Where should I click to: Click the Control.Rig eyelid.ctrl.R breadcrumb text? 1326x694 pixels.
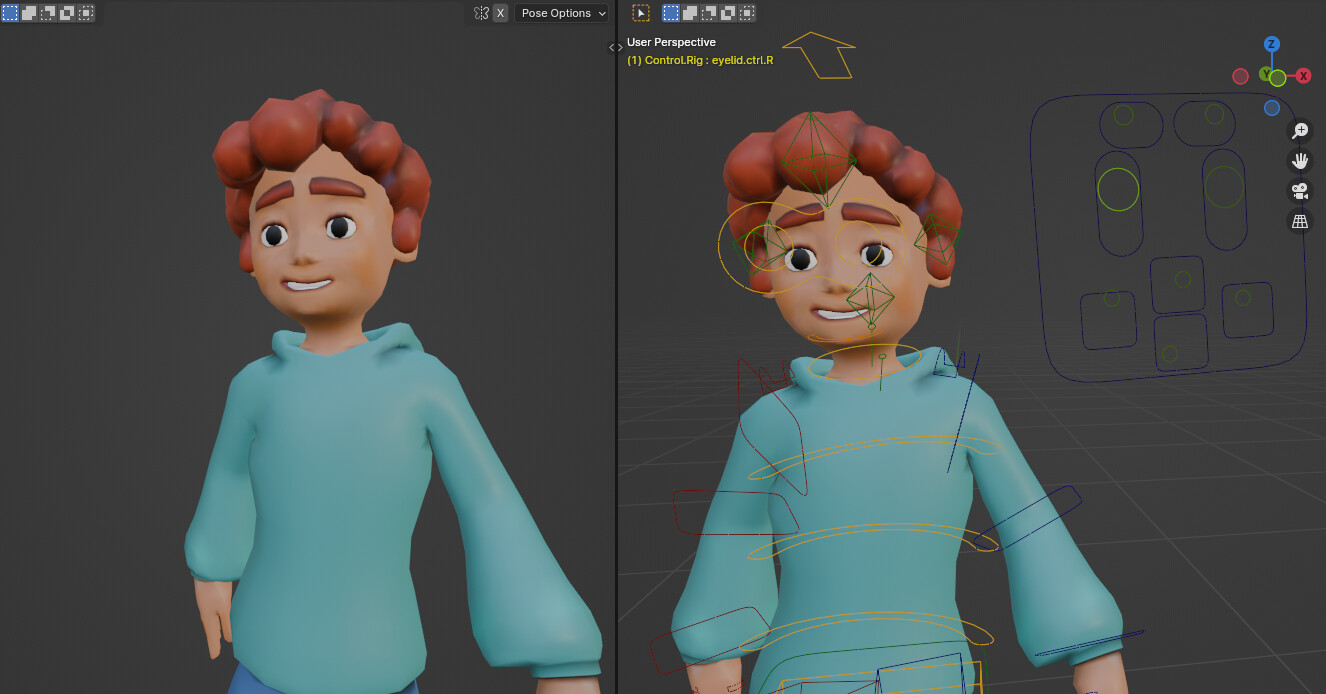(x=699, y=60)
